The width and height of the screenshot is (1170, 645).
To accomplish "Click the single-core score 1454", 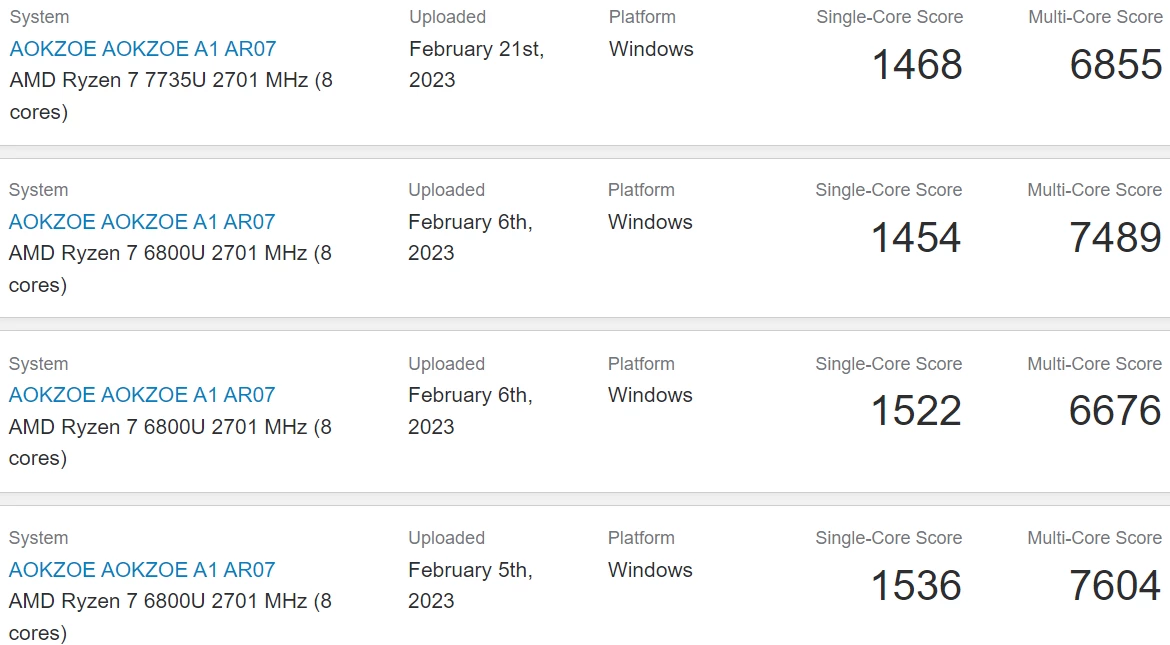I will tap(916, 238).
